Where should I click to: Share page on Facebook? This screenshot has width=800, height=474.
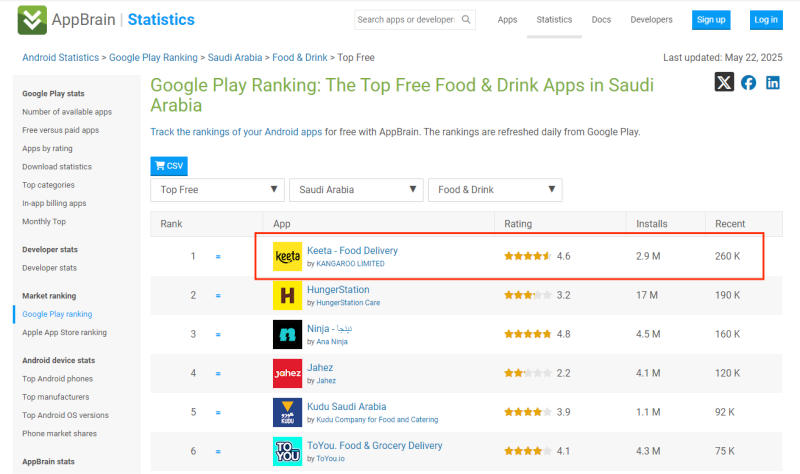pos(748,83)
